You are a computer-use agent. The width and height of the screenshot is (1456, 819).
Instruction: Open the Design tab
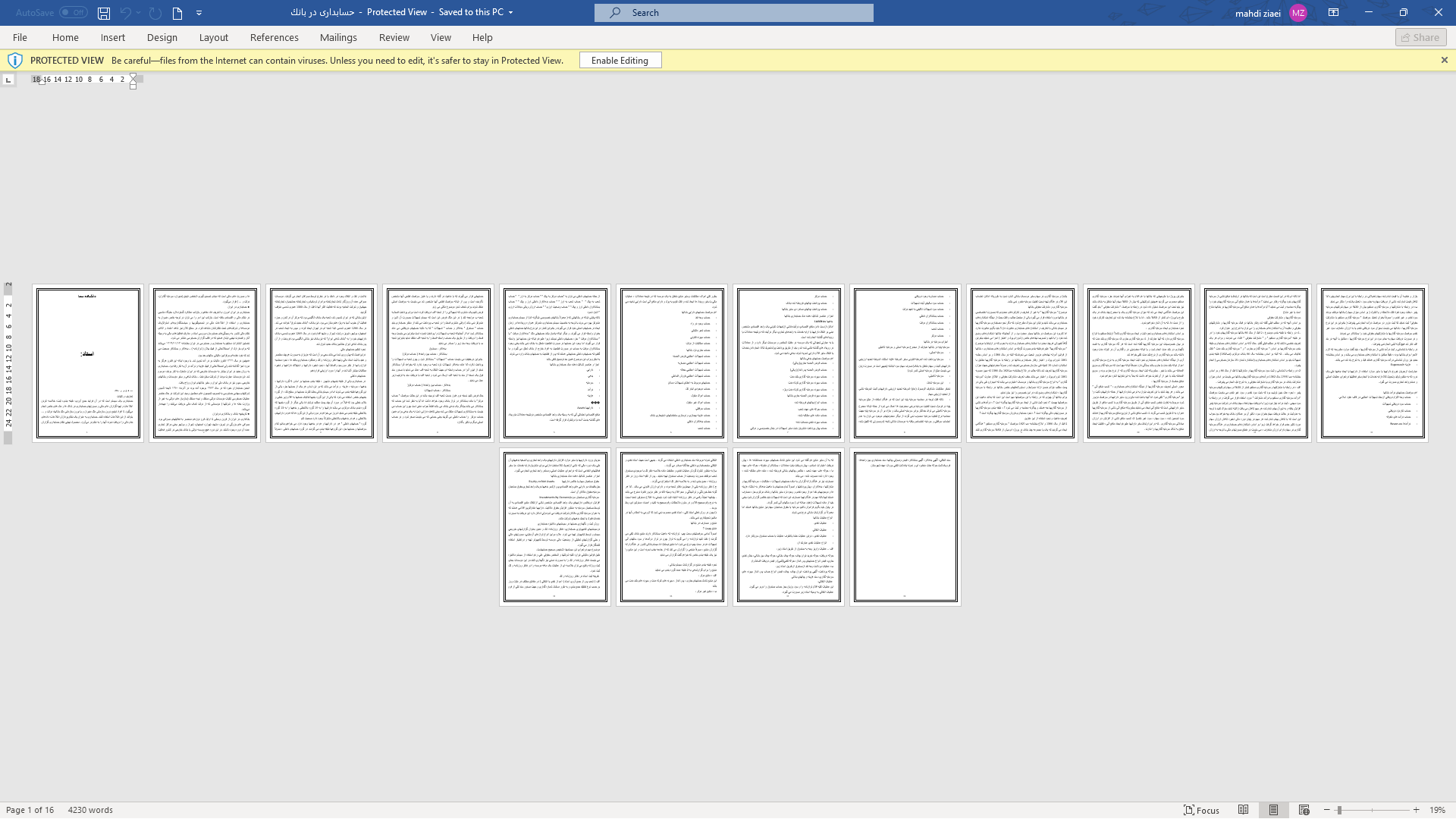coord(162,37)
